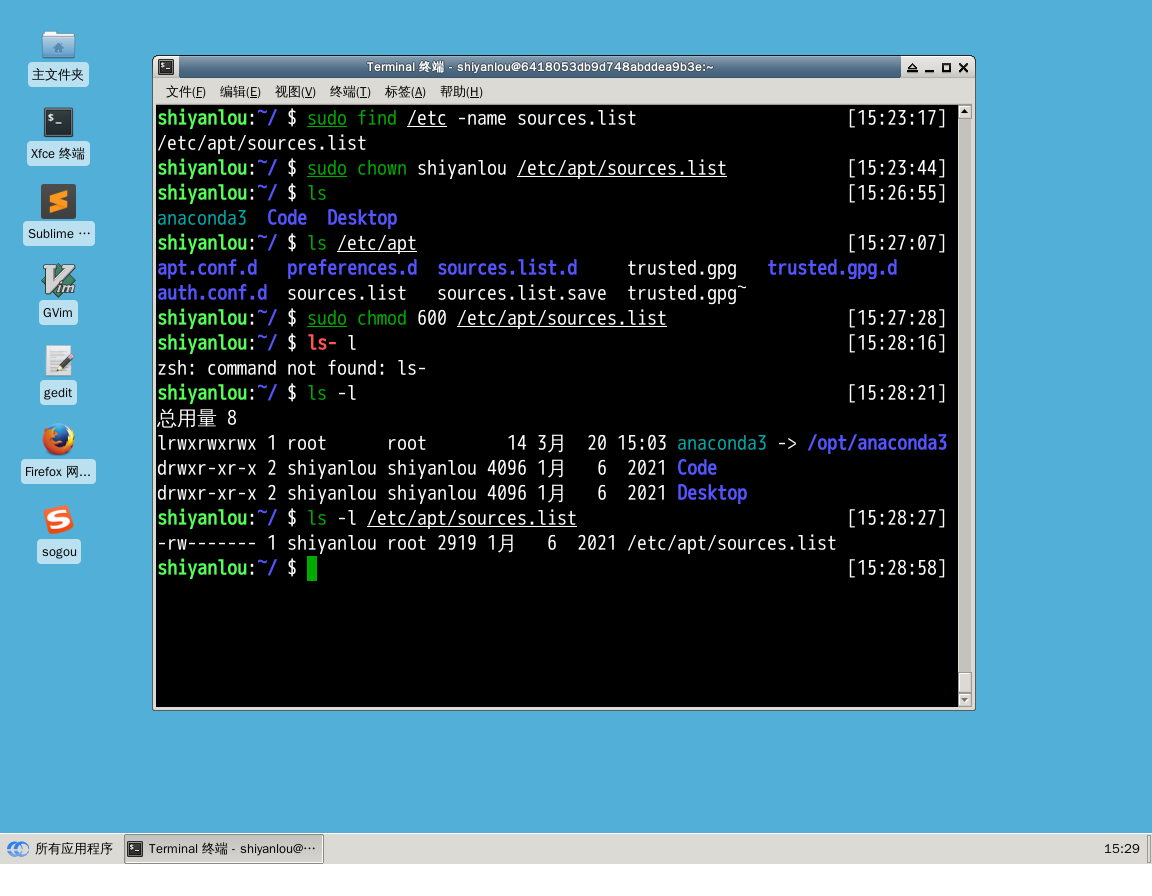This screenshot has width=1152, height=896.
Task: Open the 所有应用程序 applications menu
Action: click(60, 849)
